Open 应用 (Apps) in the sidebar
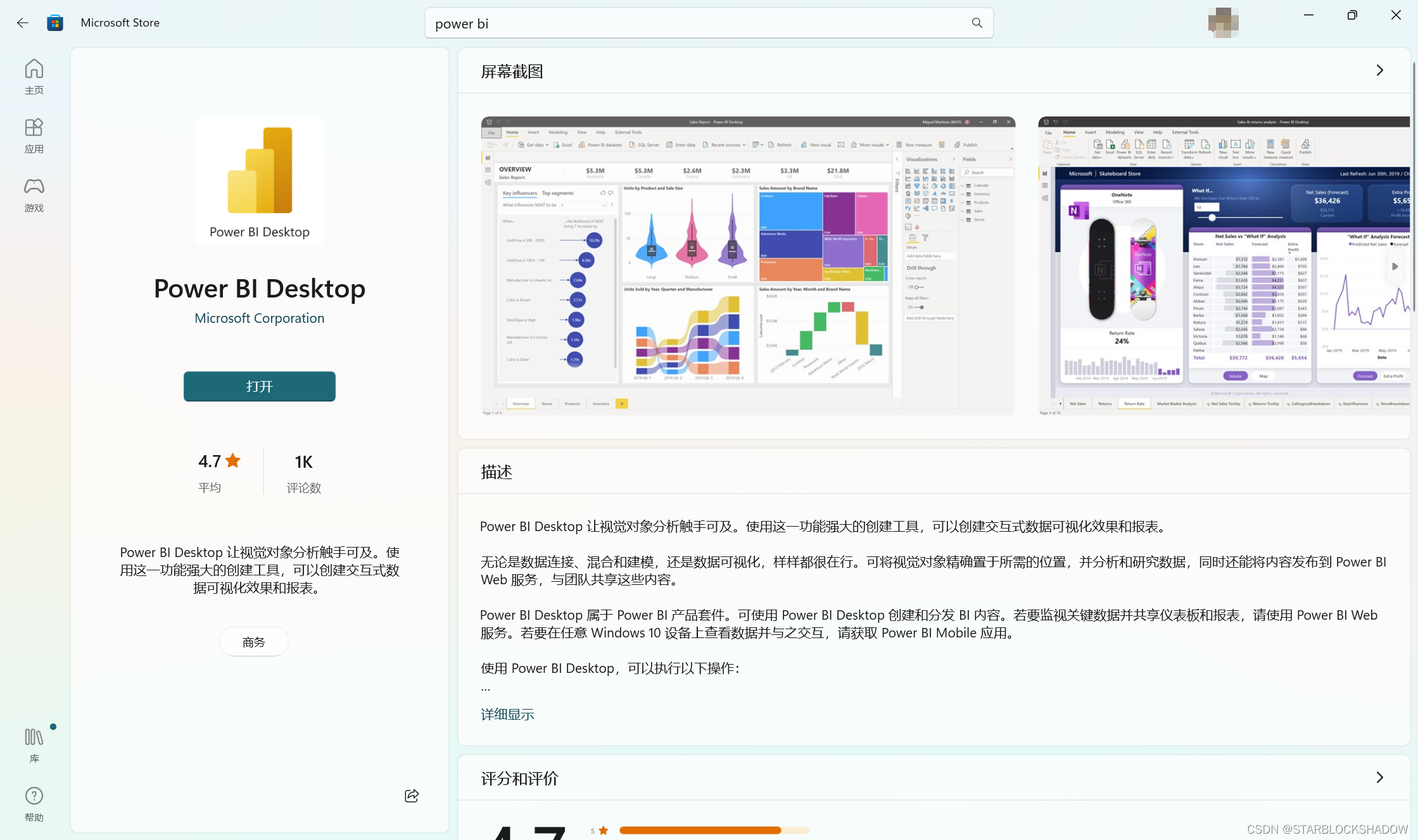Image resolution: width=1418 pixels, height=840 pixels. click(34, 135)
